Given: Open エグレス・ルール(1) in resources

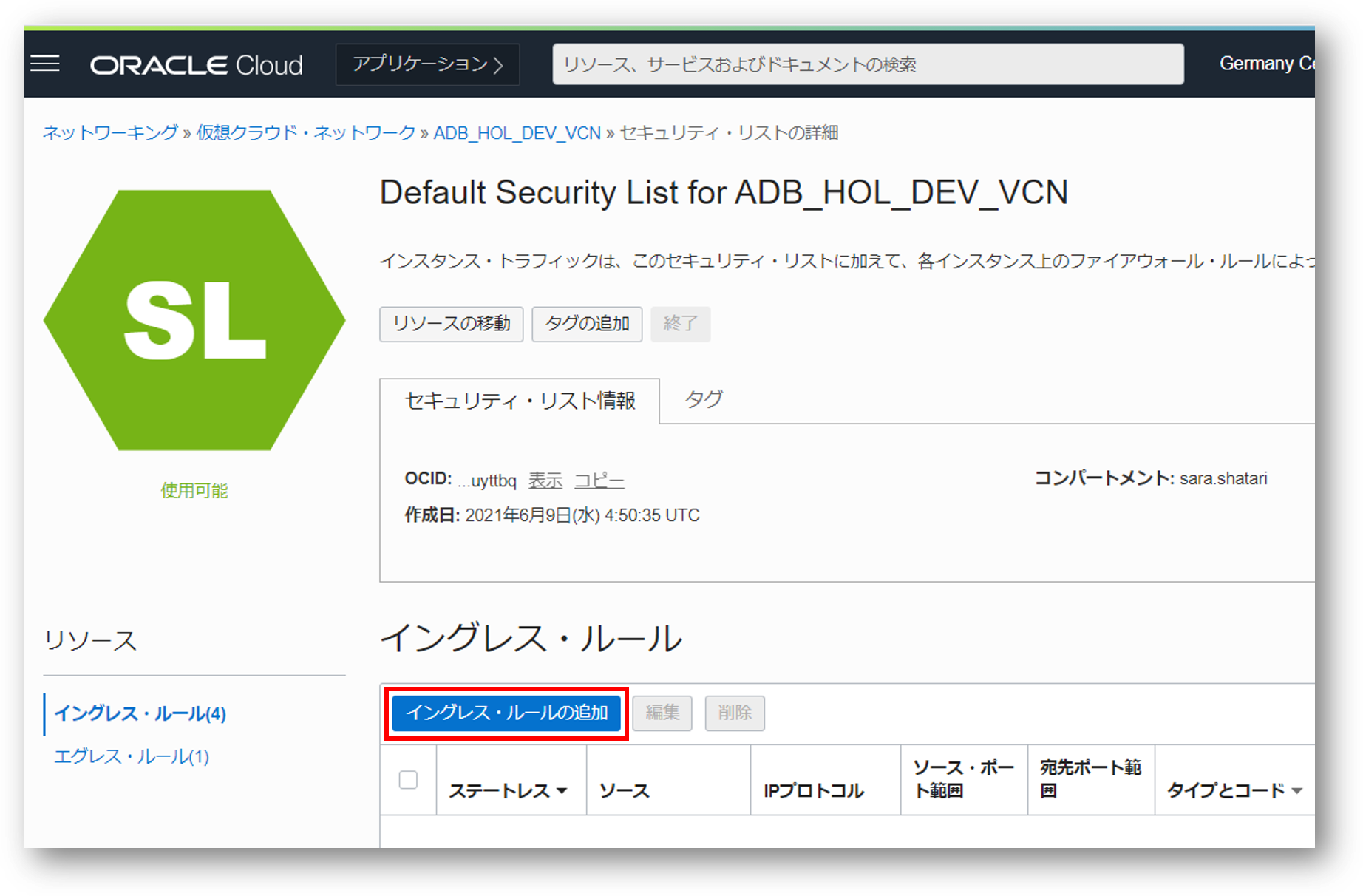Looking at the screenshot, I should (x=132, y=756).
